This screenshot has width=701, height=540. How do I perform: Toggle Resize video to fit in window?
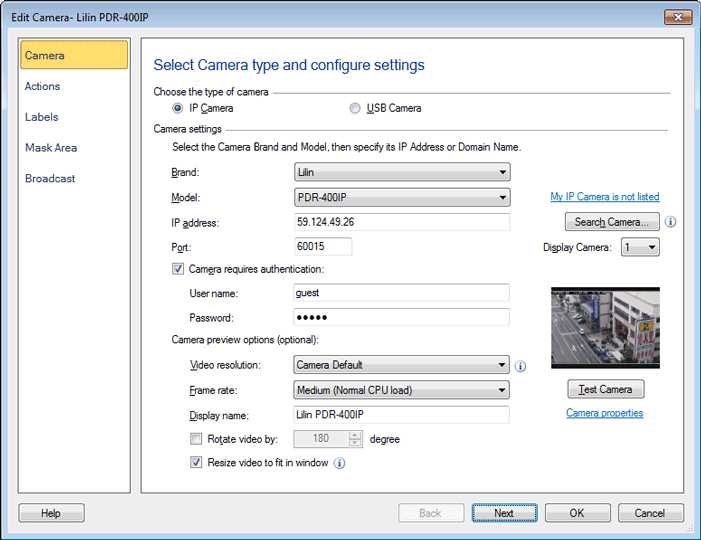pos(196,463)
